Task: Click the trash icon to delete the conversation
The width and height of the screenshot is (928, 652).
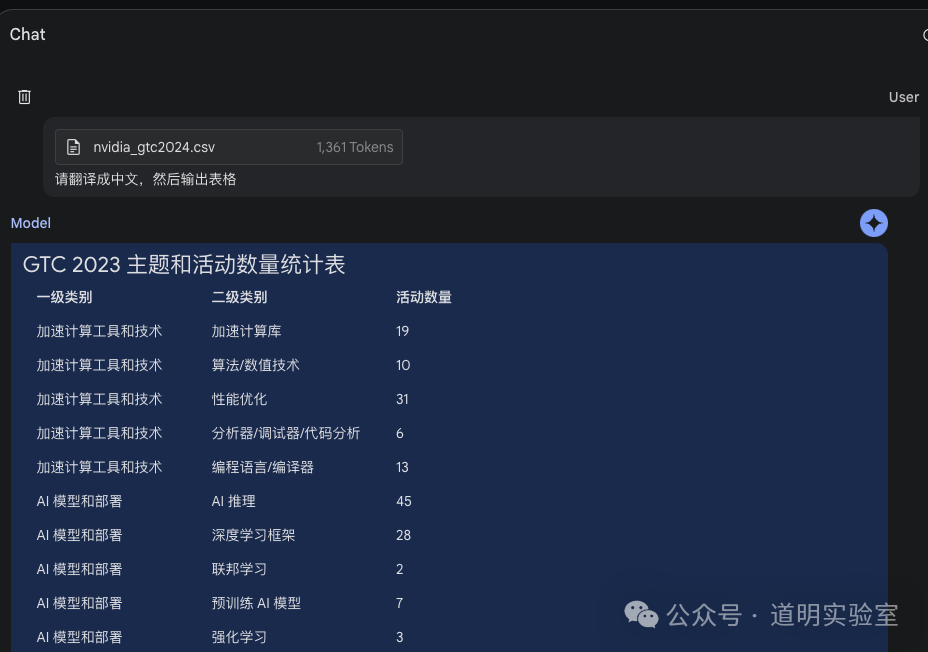Action: [x=24, y=97]
